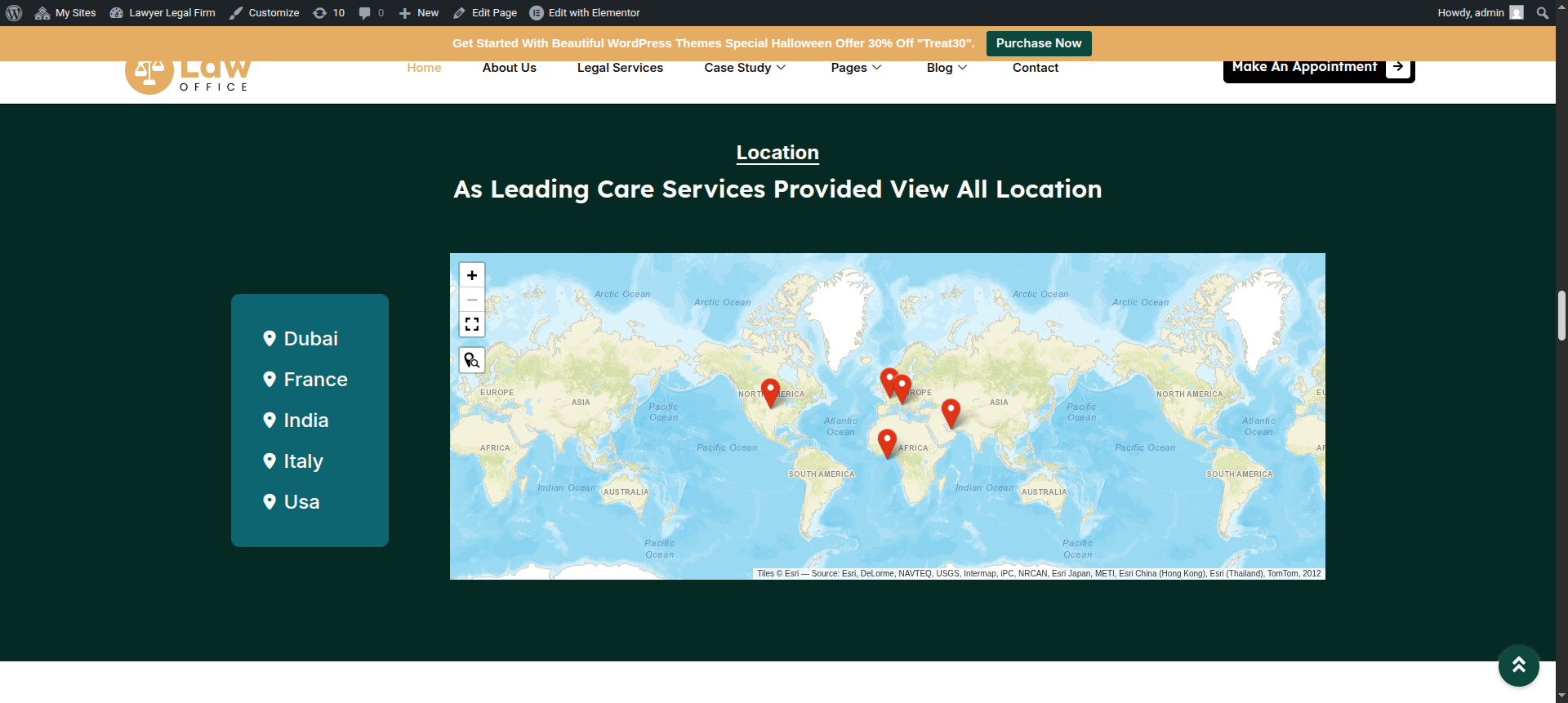The image size is (1568, 703).
Task: Open the Blog dropdown menu
Action: click(x=947, y=68)
